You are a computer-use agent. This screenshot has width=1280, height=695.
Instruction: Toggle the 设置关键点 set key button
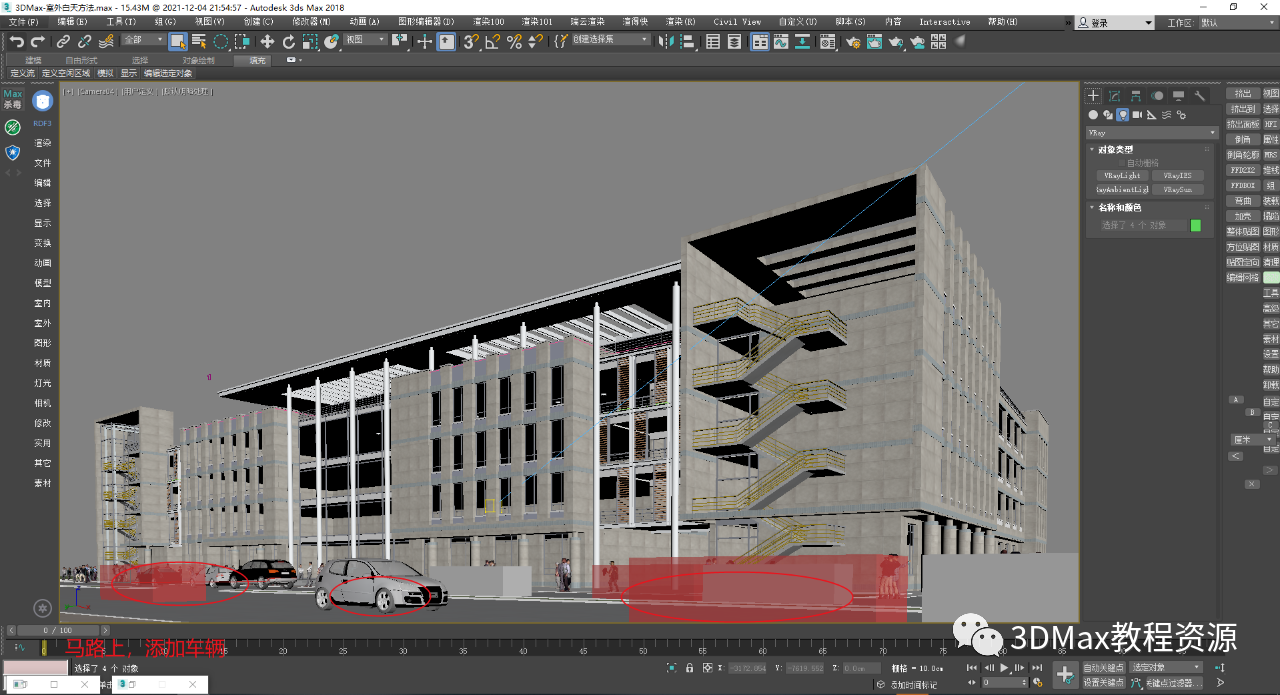coord(1104,682)
